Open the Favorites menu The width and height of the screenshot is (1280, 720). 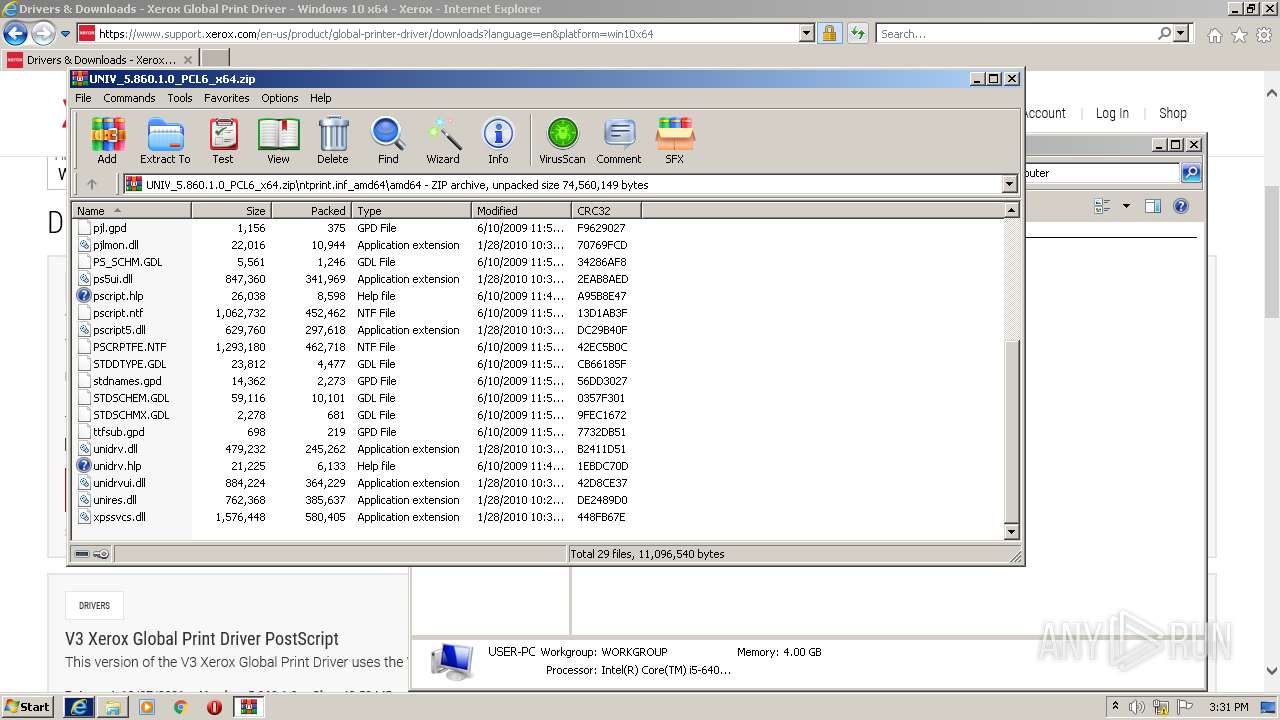click(227, 98)
